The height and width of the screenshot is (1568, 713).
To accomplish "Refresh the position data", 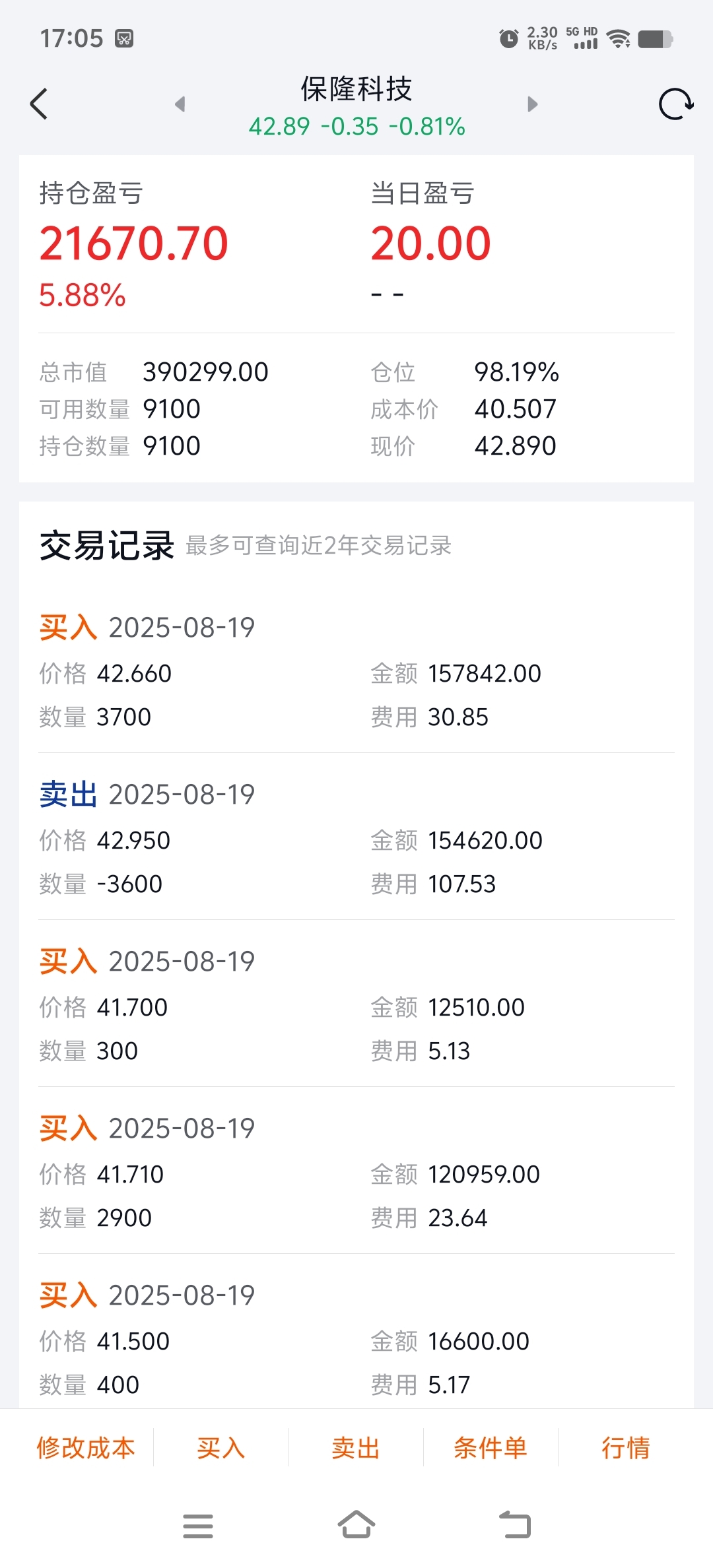I will pos(675,104).
